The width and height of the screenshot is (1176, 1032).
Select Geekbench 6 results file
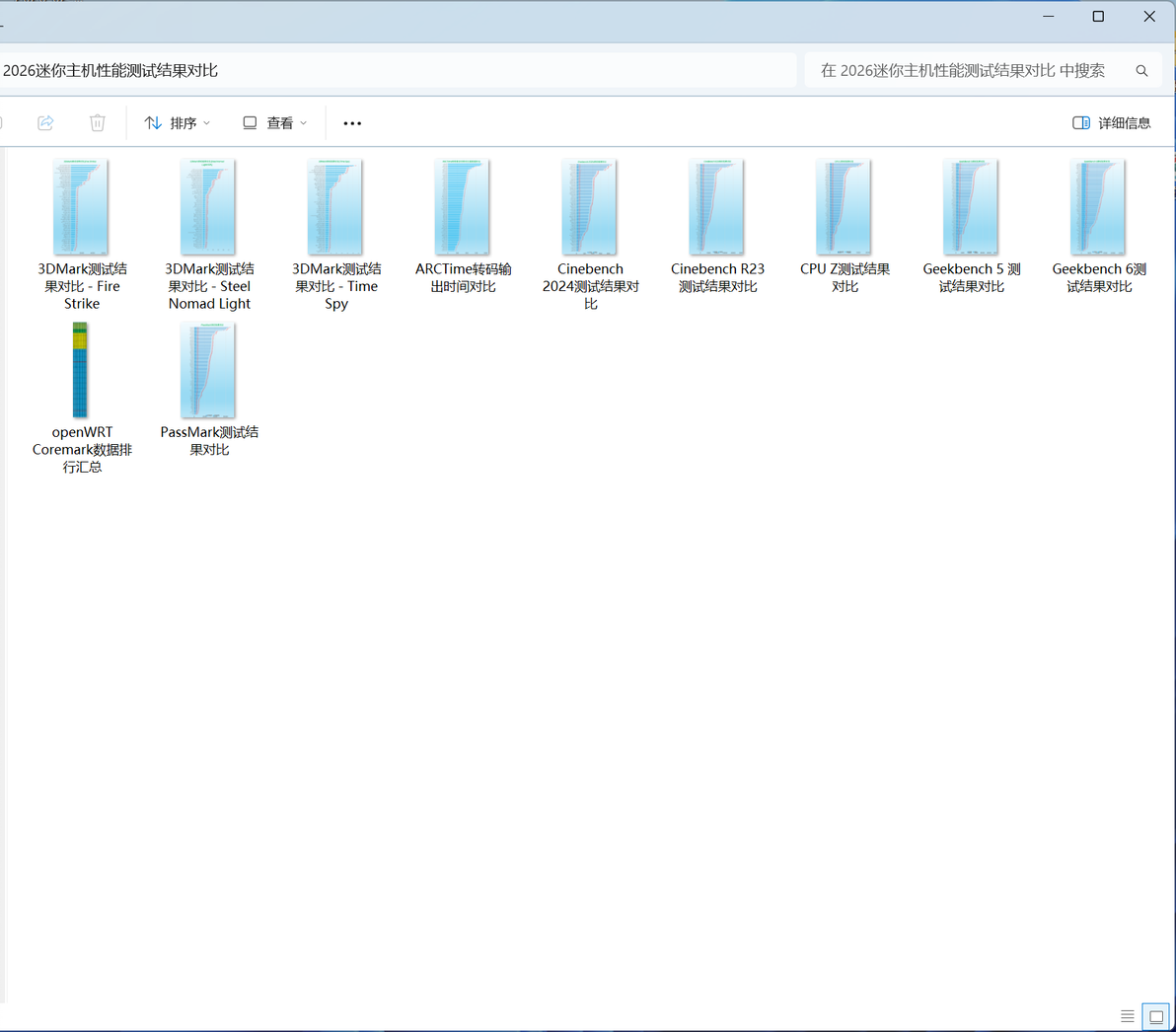click(1099, 227)
